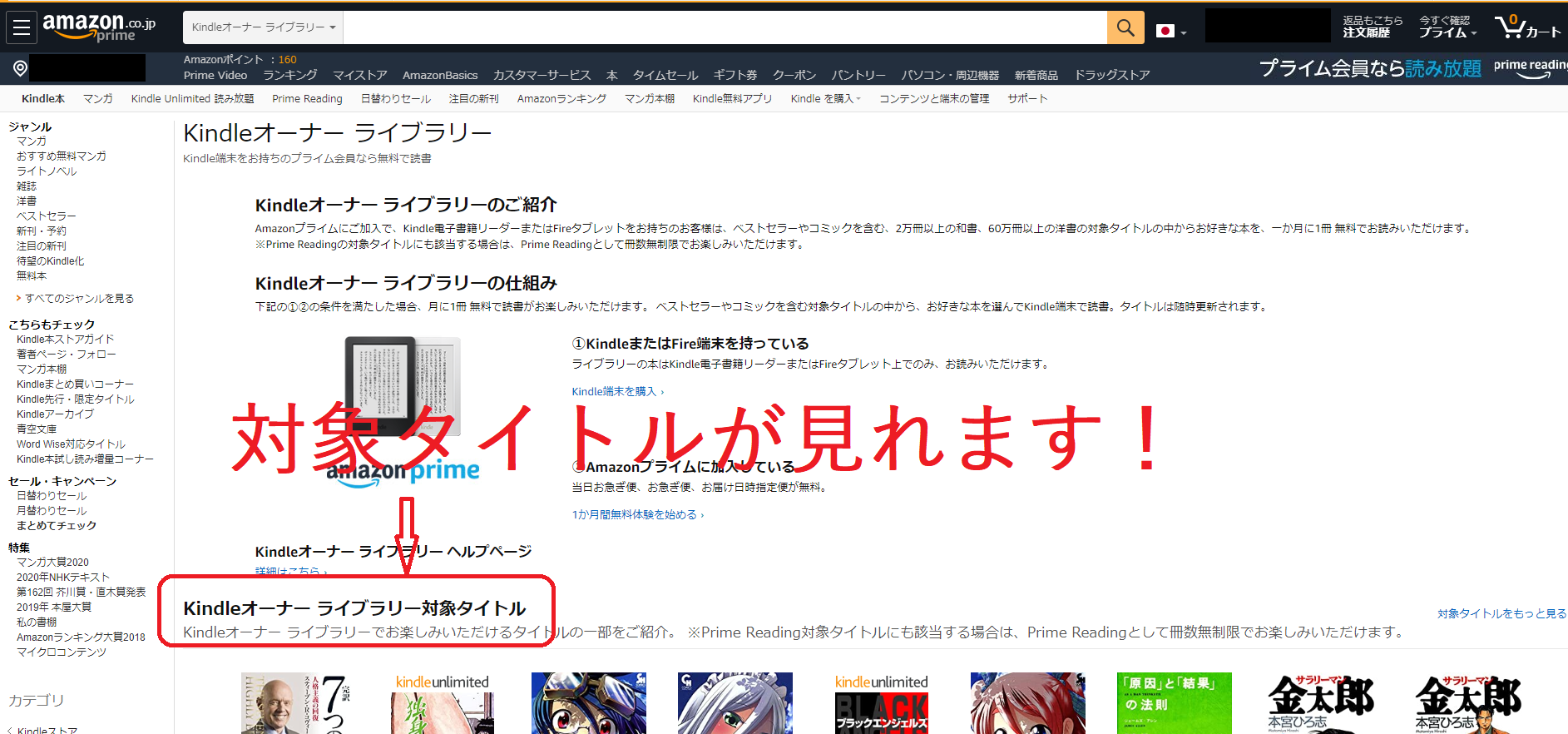This screenshot has width=1568, height=734.
Task: Click 1か月間無料体験を始める link
Action: (637, 515)
